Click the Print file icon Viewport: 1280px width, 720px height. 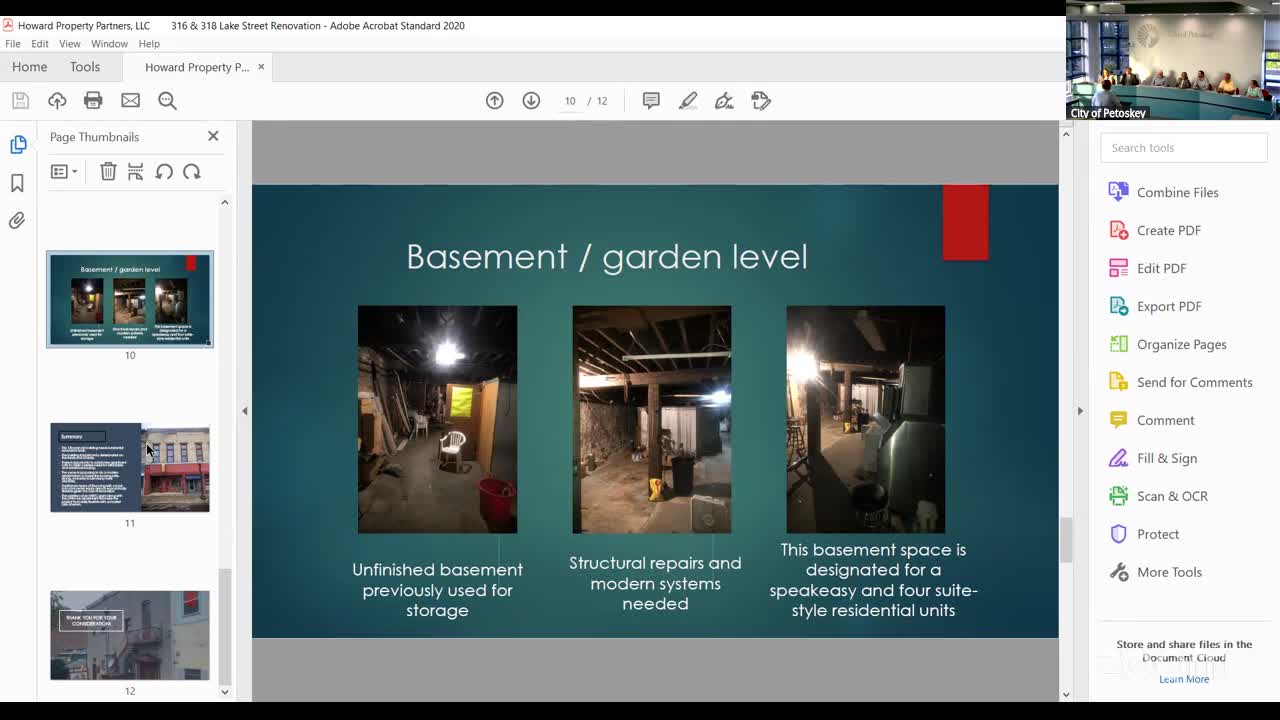pyautogui.click(x=93, y=100)
